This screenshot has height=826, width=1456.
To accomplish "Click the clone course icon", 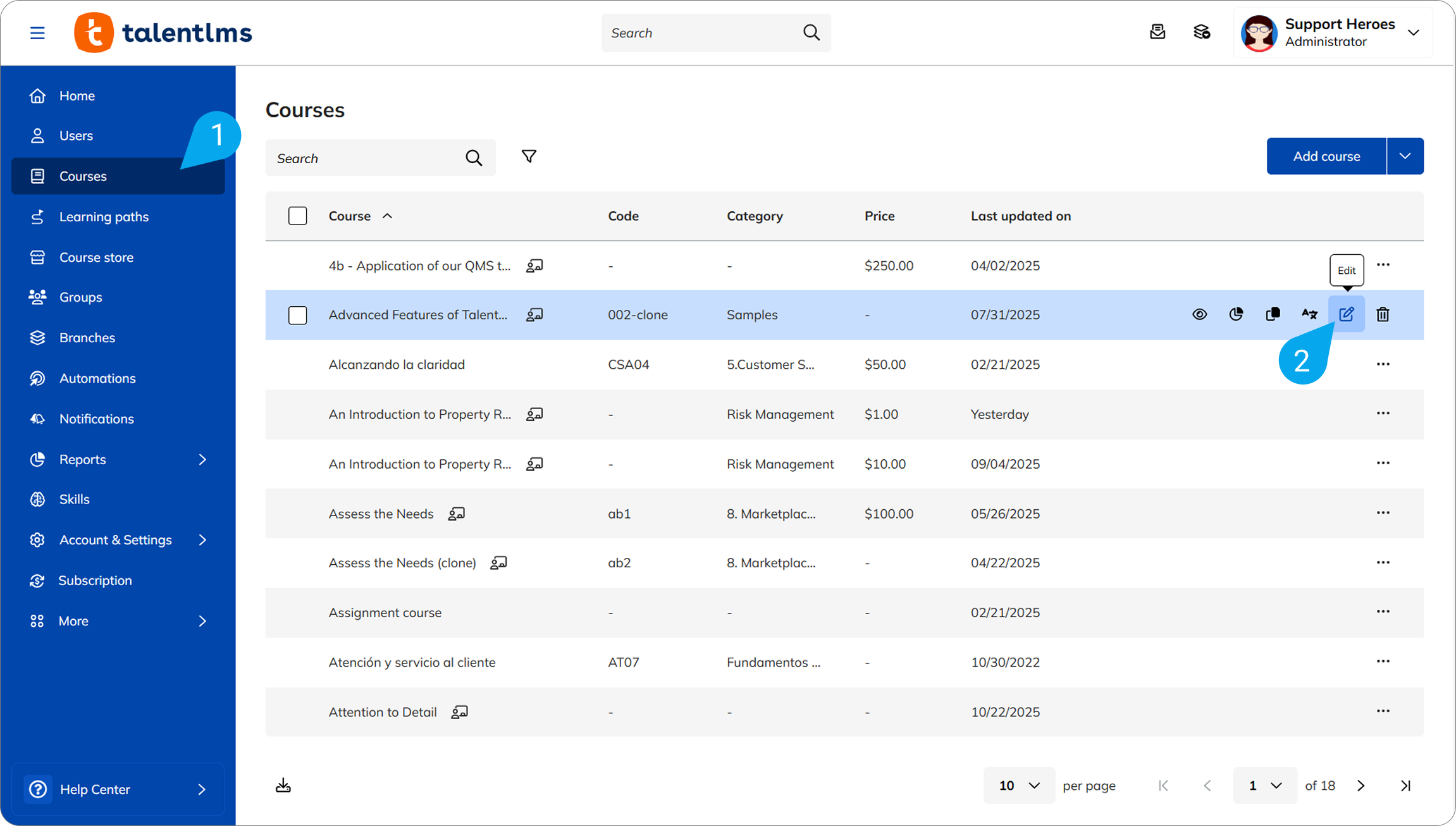I will (1273, 314).
